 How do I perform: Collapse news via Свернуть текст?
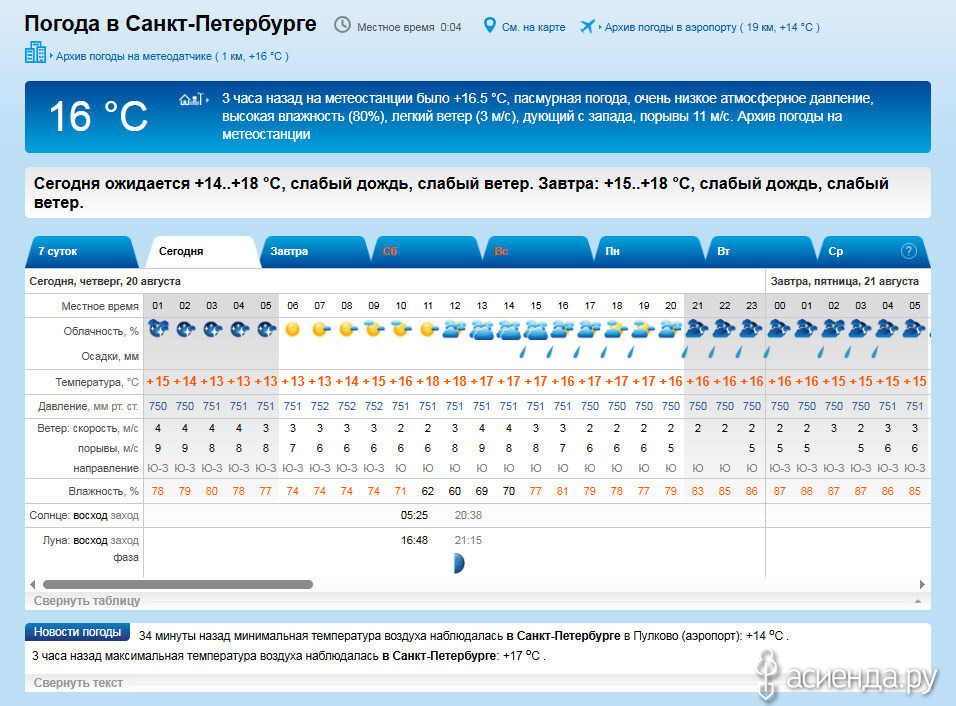tap(78, 683)
